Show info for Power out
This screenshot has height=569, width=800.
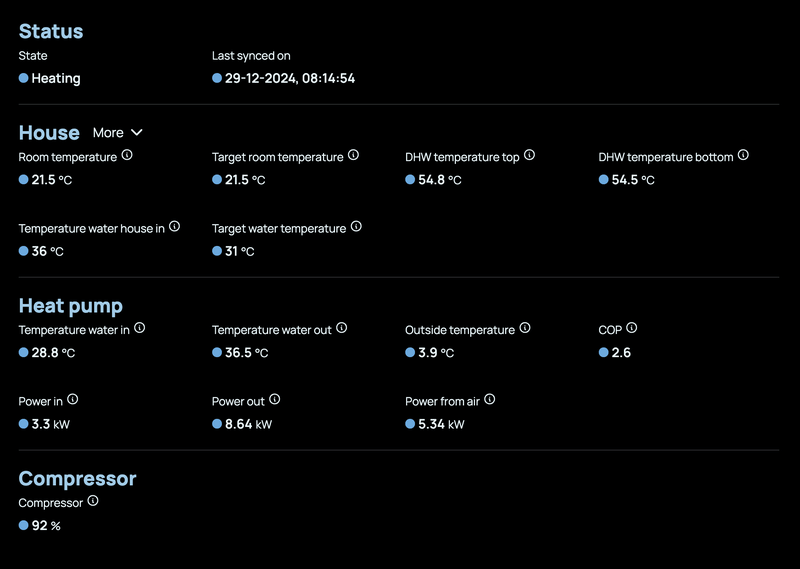(x=275, y=400)
